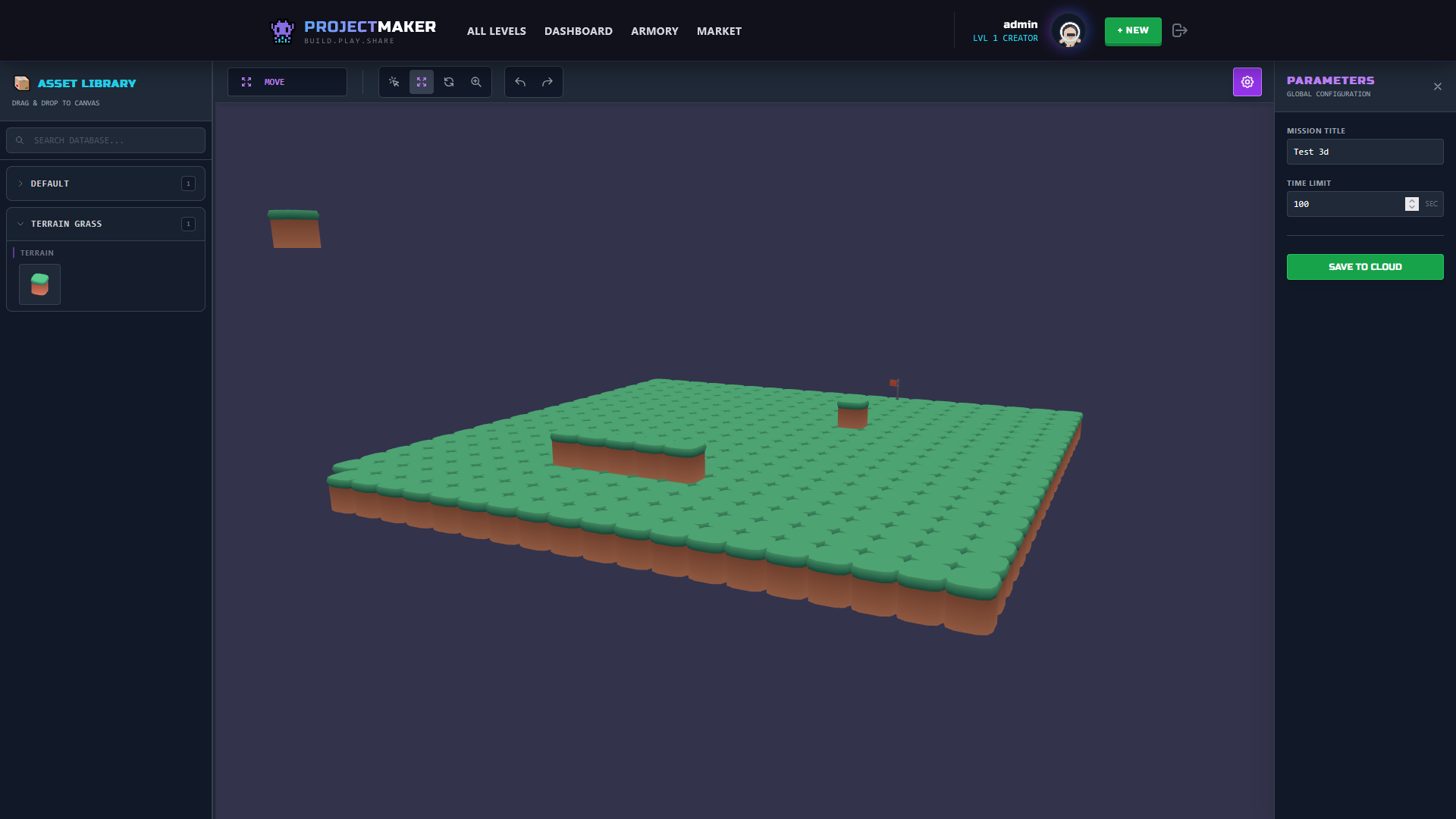Activate the Move tool in the toolbar

coord(422,82)
